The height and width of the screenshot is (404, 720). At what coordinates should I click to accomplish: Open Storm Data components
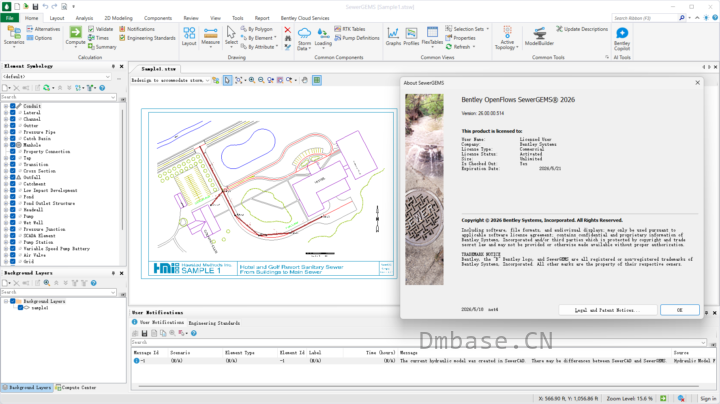click(x=304, y=38)
